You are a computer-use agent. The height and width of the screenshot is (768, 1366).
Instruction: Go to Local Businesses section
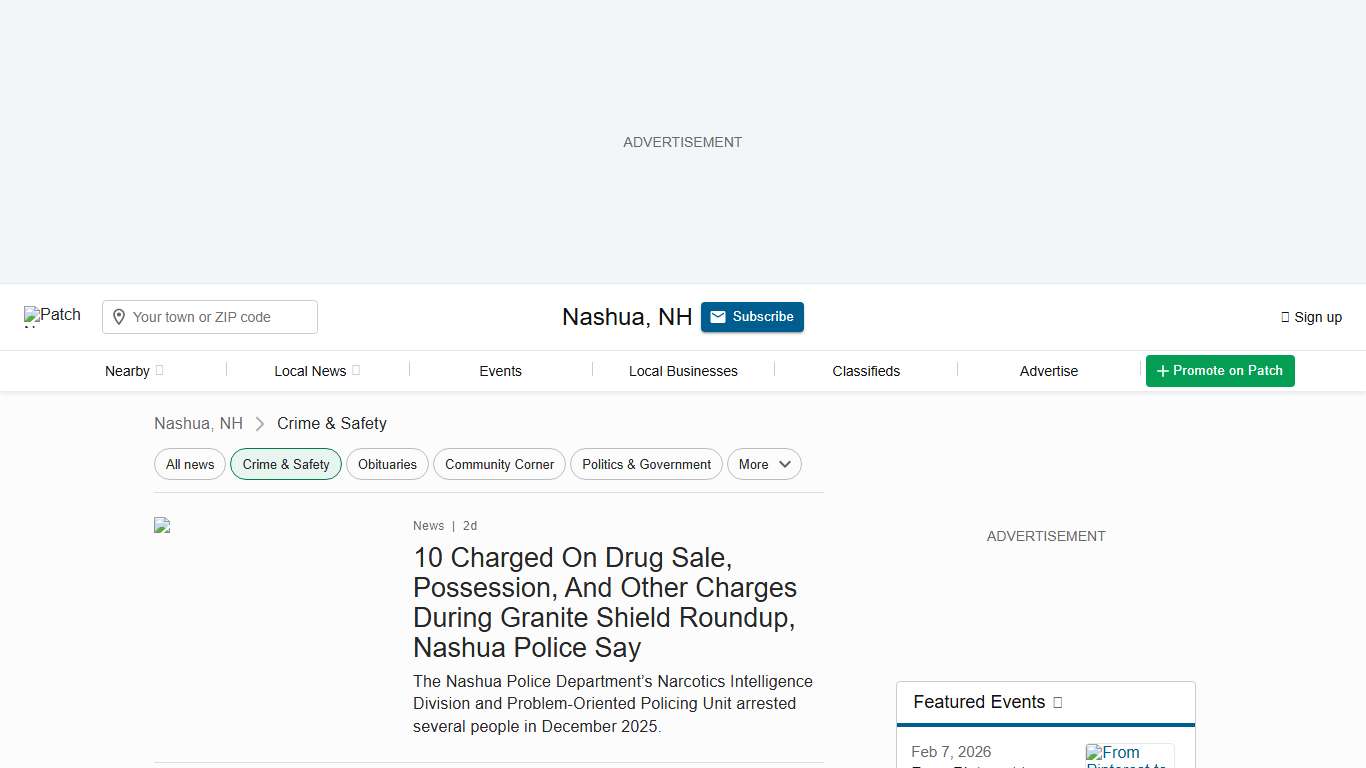(683, 371)
